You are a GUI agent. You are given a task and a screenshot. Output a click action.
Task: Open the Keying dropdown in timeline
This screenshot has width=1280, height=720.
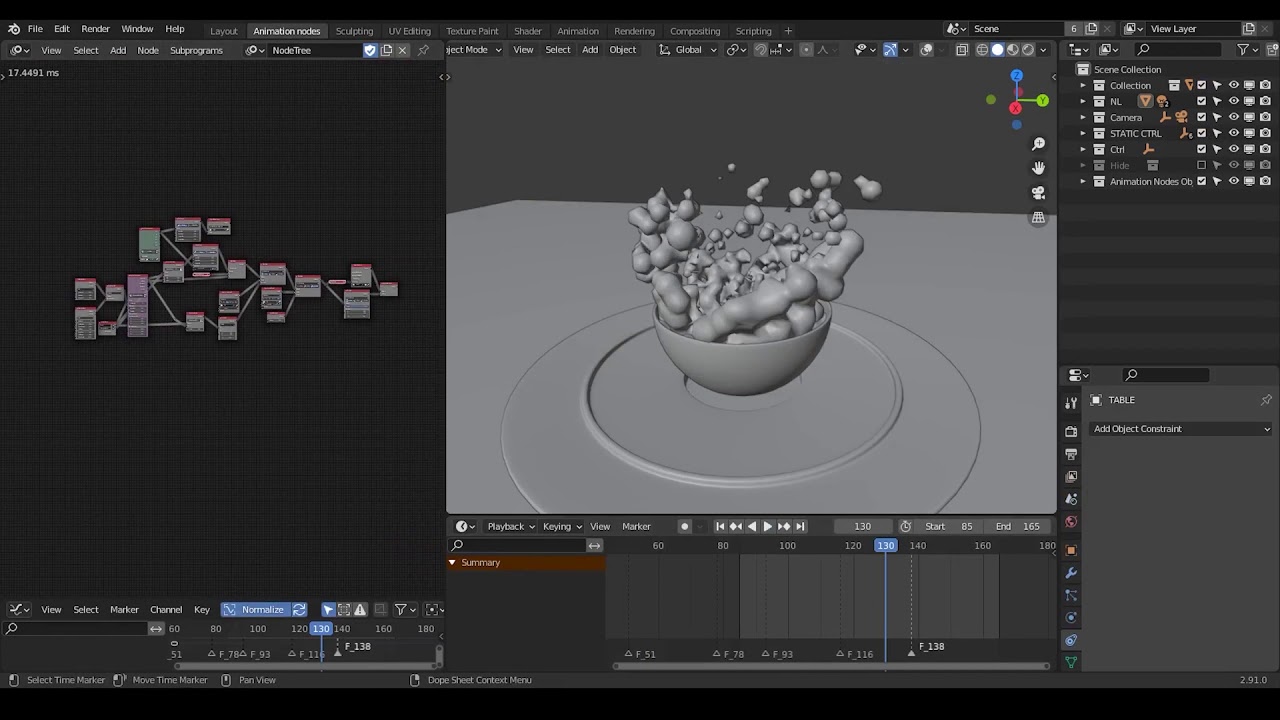click(562, 526)
